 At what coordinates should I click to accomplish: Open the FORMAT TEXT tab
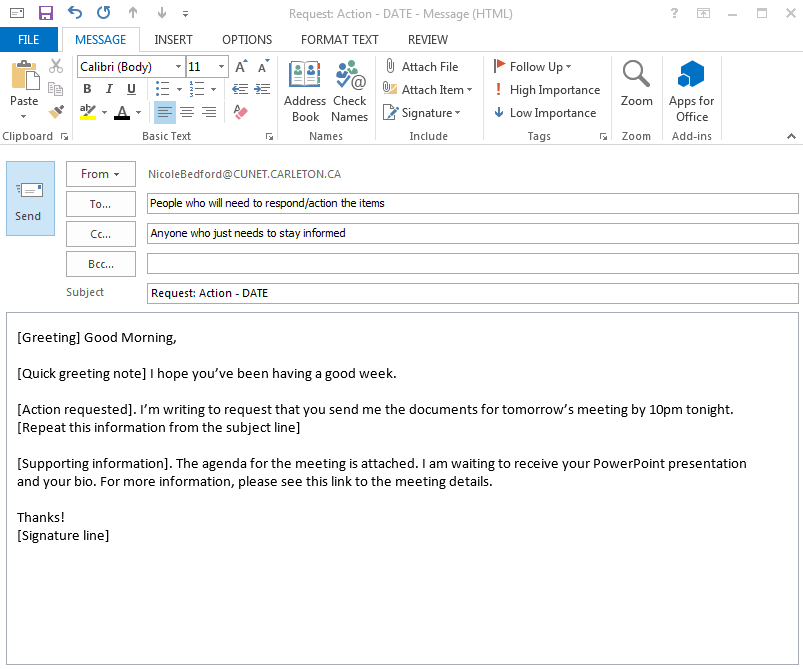pos(340,40)
